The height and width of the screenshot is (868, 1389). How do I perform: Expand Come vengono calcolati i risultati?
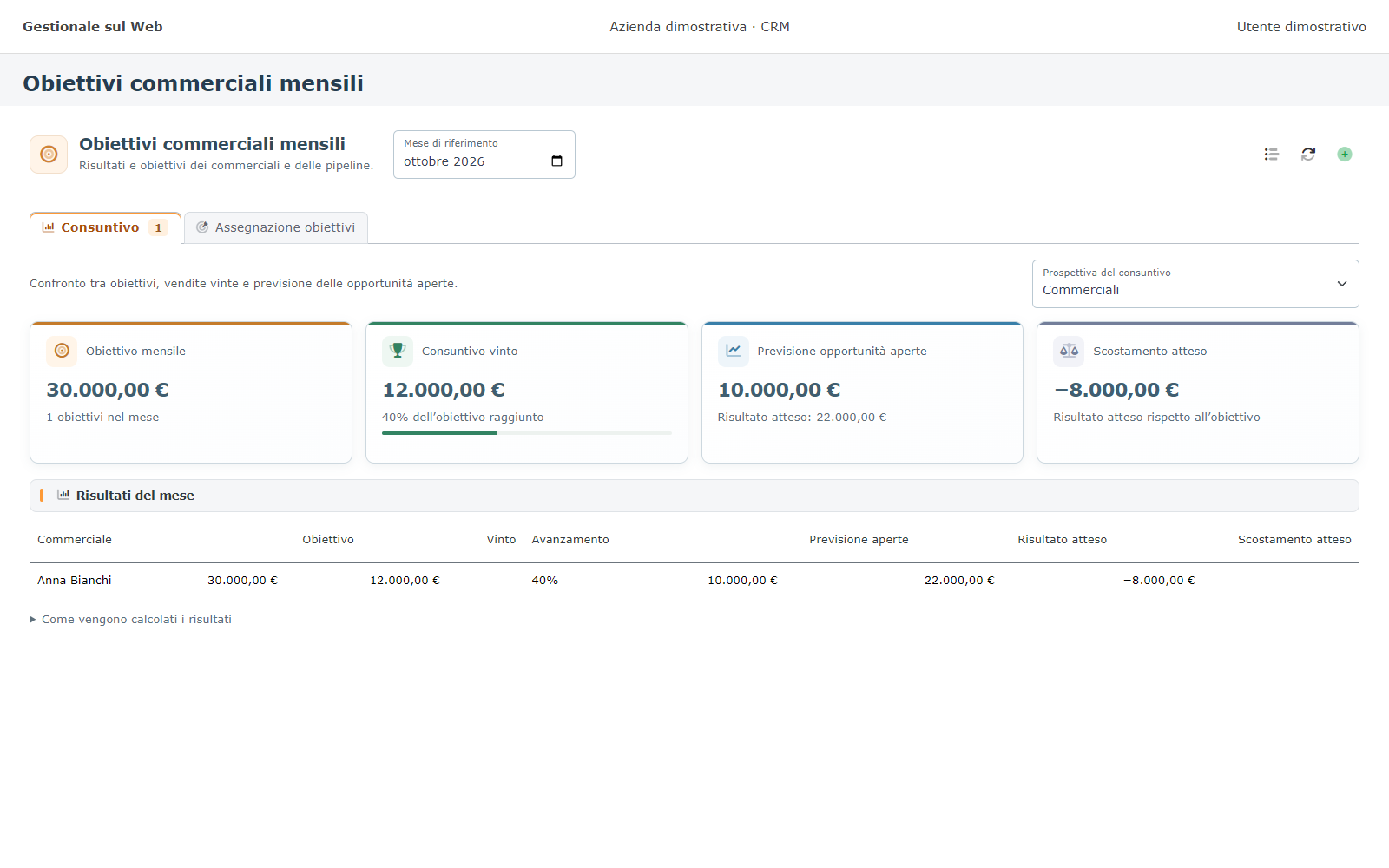pyautogui.click(x=131, y=619)
